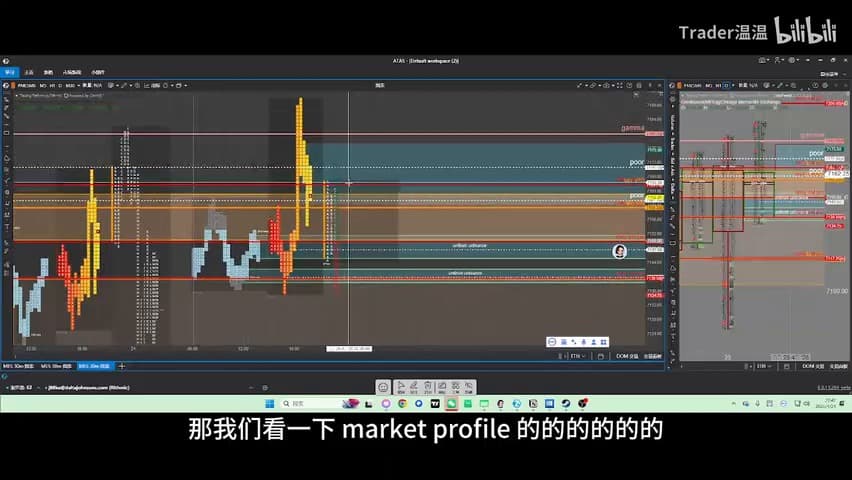852x480 pixels.
Task: Open the ETH session dropdown under main chart
Action: (x=577, y=356)
